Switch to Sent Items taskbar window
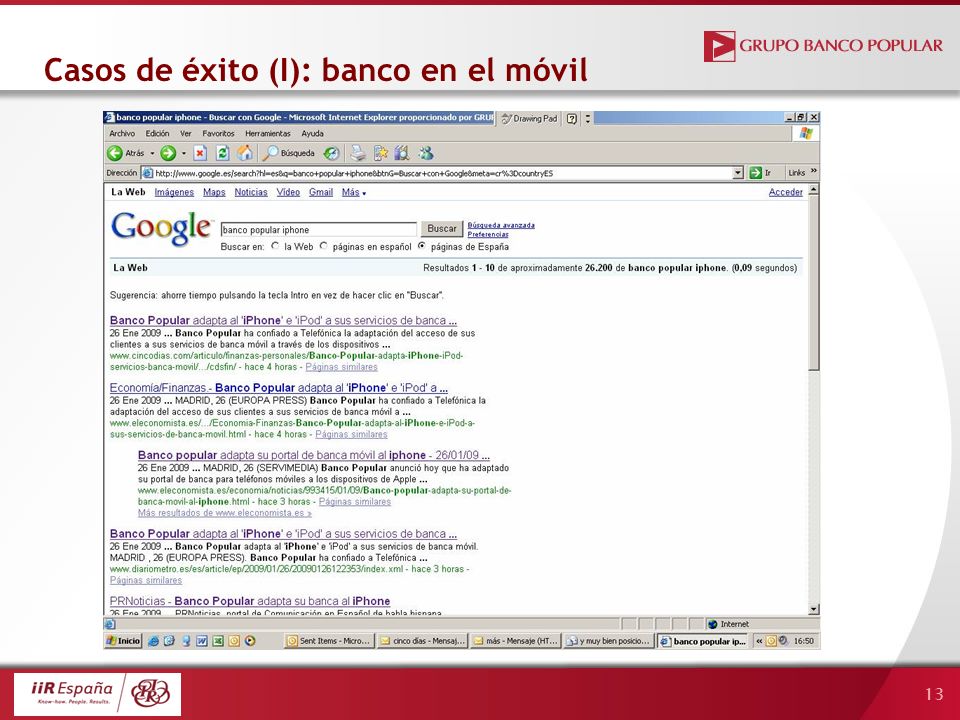 (329, 641)
